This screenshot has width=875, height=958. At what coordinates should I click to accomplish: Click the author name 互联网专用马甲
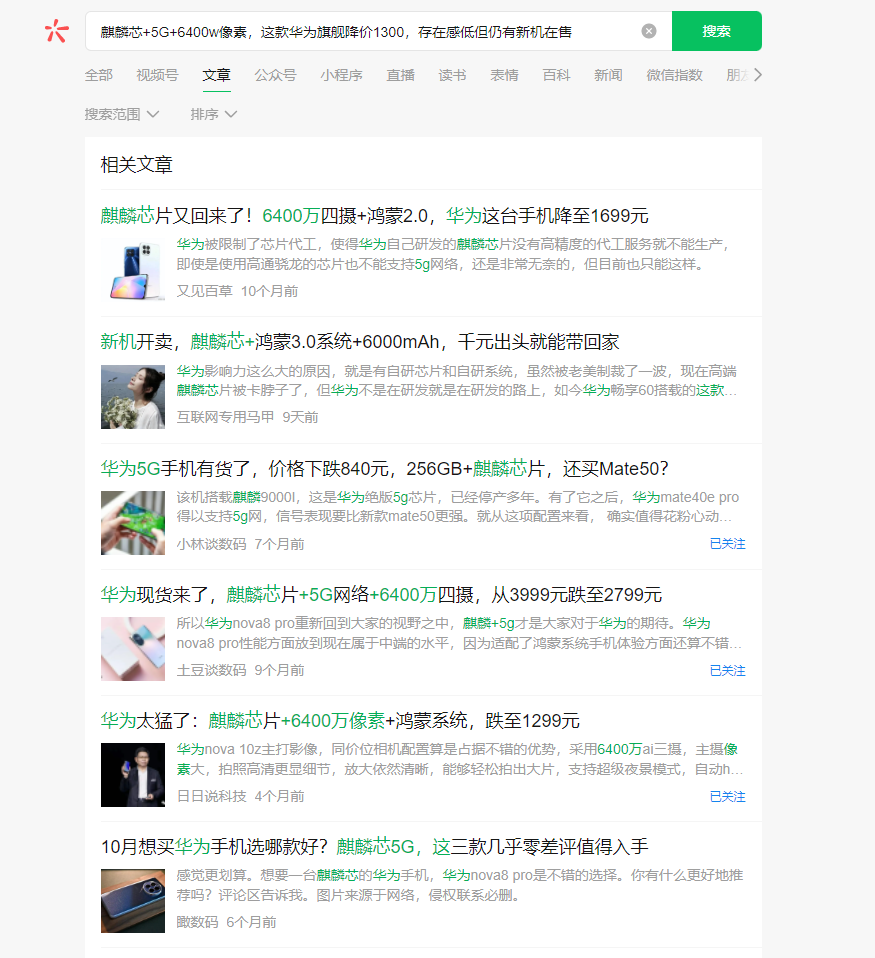point(225,417)
